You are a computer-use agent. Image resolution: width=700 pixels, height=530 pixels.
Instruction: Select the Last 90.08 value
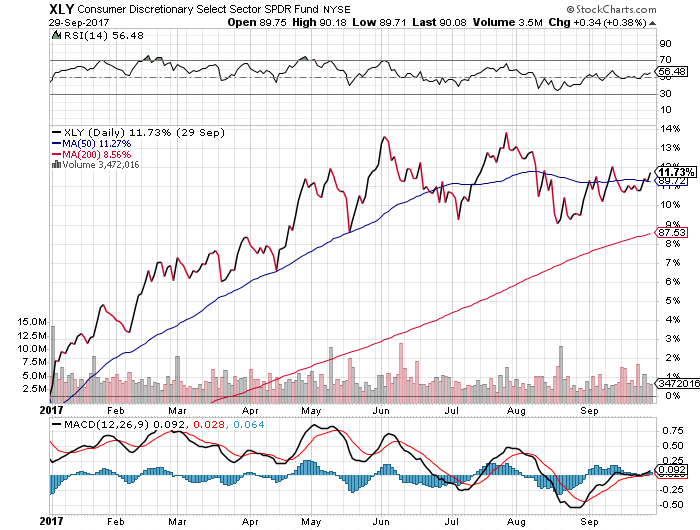[x=439, y=22]
